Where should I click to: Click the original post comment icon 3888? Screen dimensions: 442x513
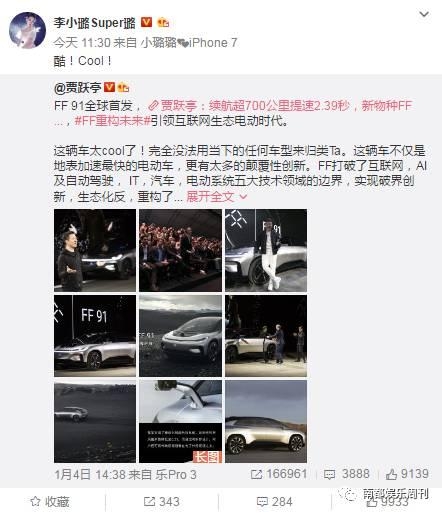[347, 474]
